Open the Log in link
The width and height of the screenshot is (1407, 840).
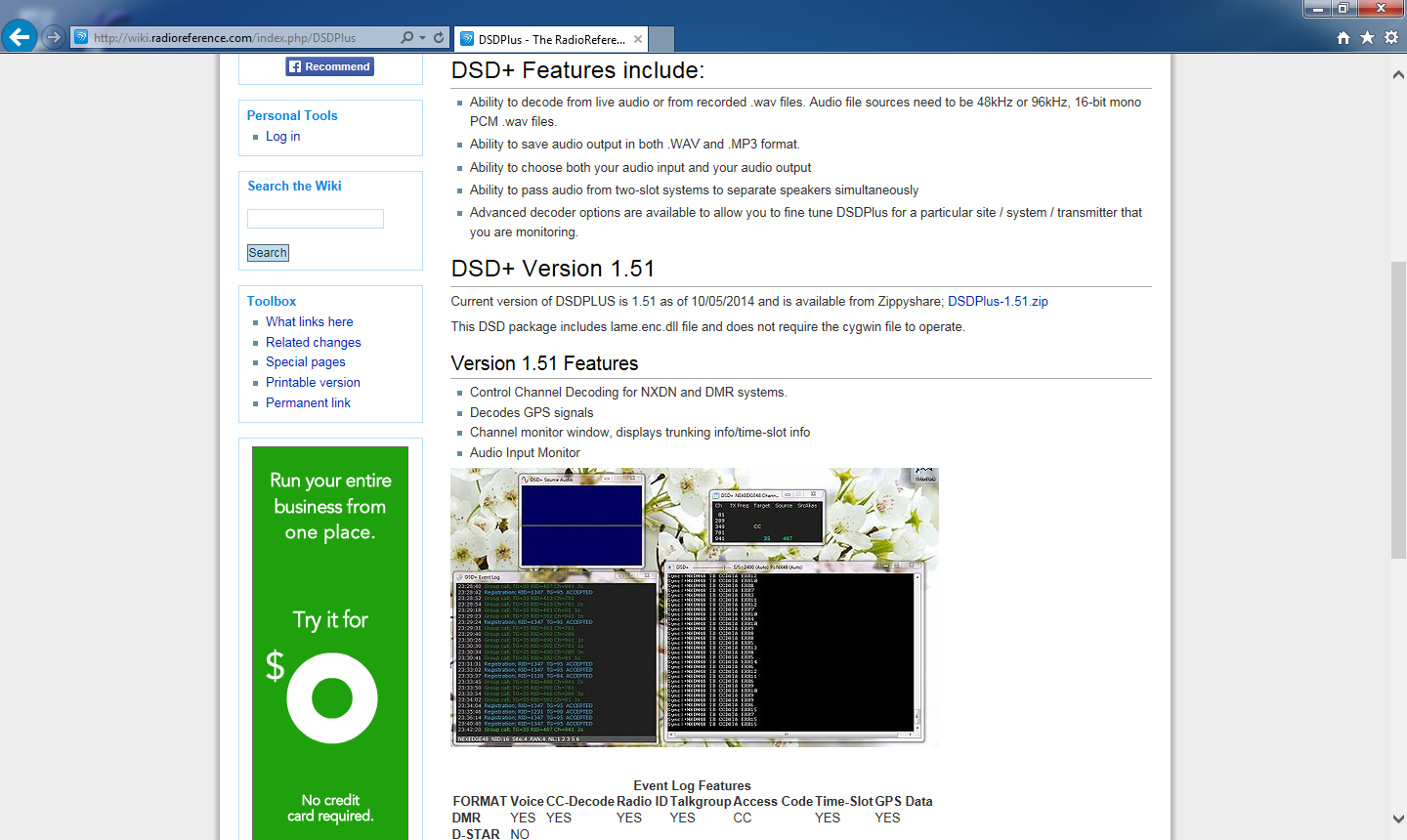282,136
